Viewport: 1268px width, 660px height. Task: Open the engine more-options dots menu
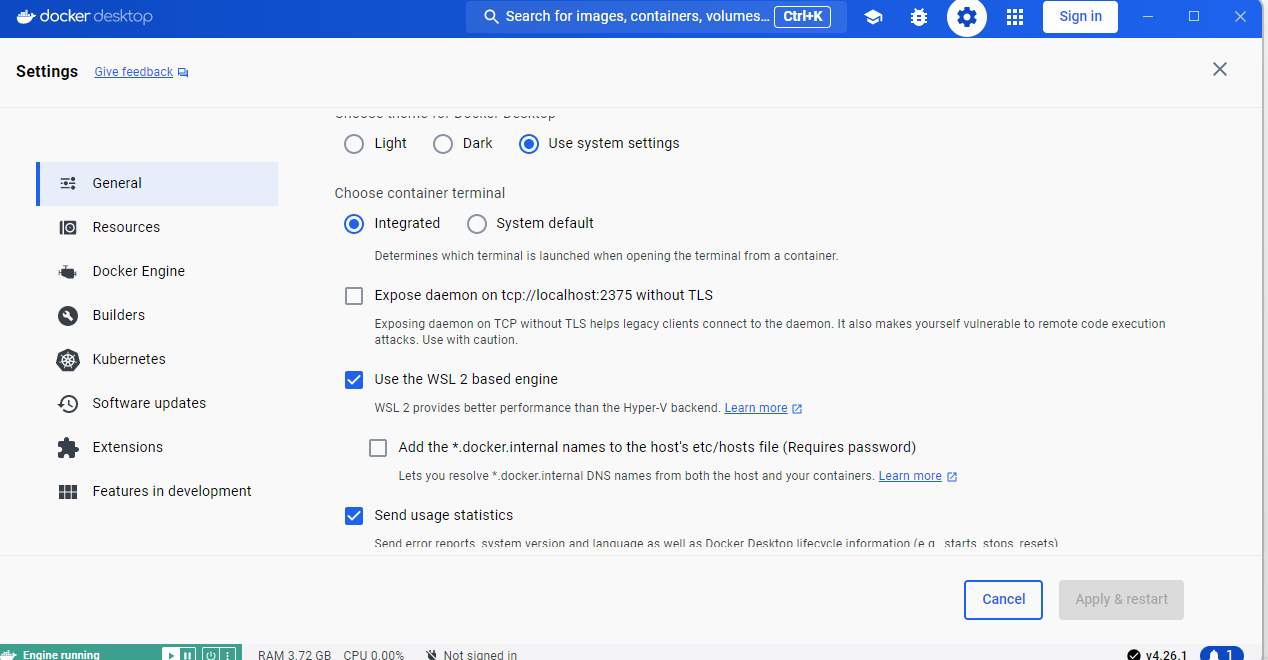pyautogui.click(x=227, y=655)
